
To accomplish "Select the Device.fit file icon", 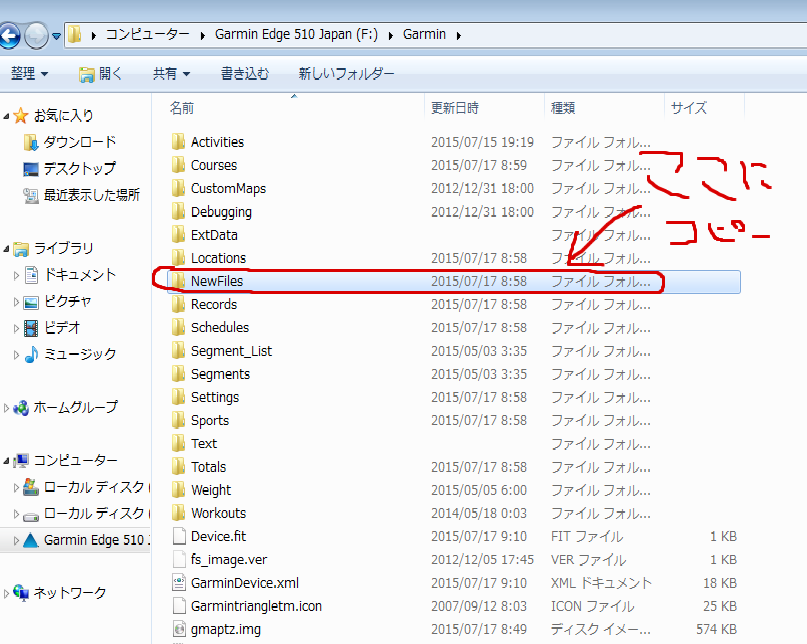I will 179,536.
